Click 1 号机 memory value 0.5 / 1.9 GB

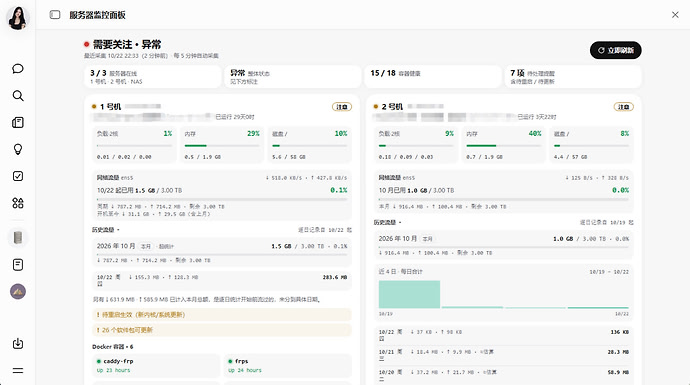coord(202,157)
